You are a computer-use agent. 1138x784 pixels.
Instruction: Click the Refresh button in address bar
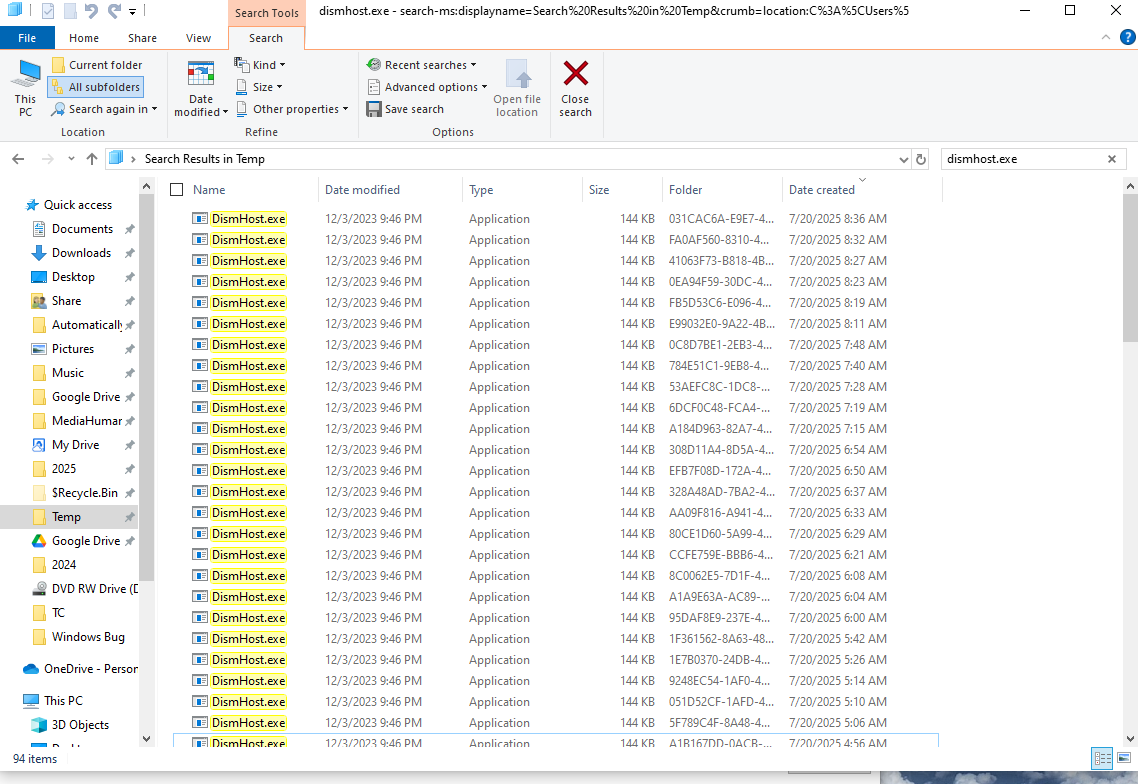921,160
